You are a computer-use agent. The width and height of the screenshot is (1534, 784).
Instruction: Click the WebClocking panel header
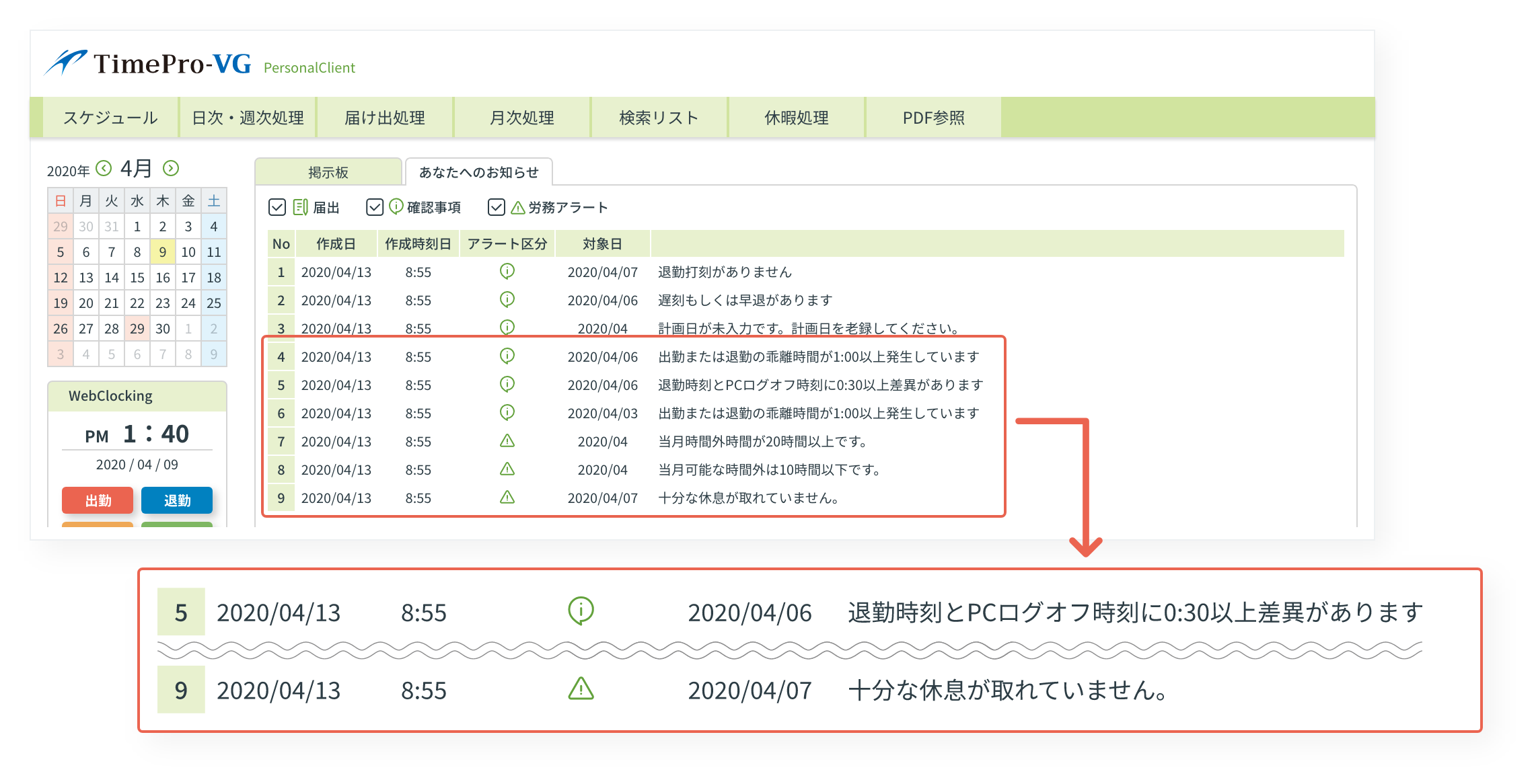point(137,396)
